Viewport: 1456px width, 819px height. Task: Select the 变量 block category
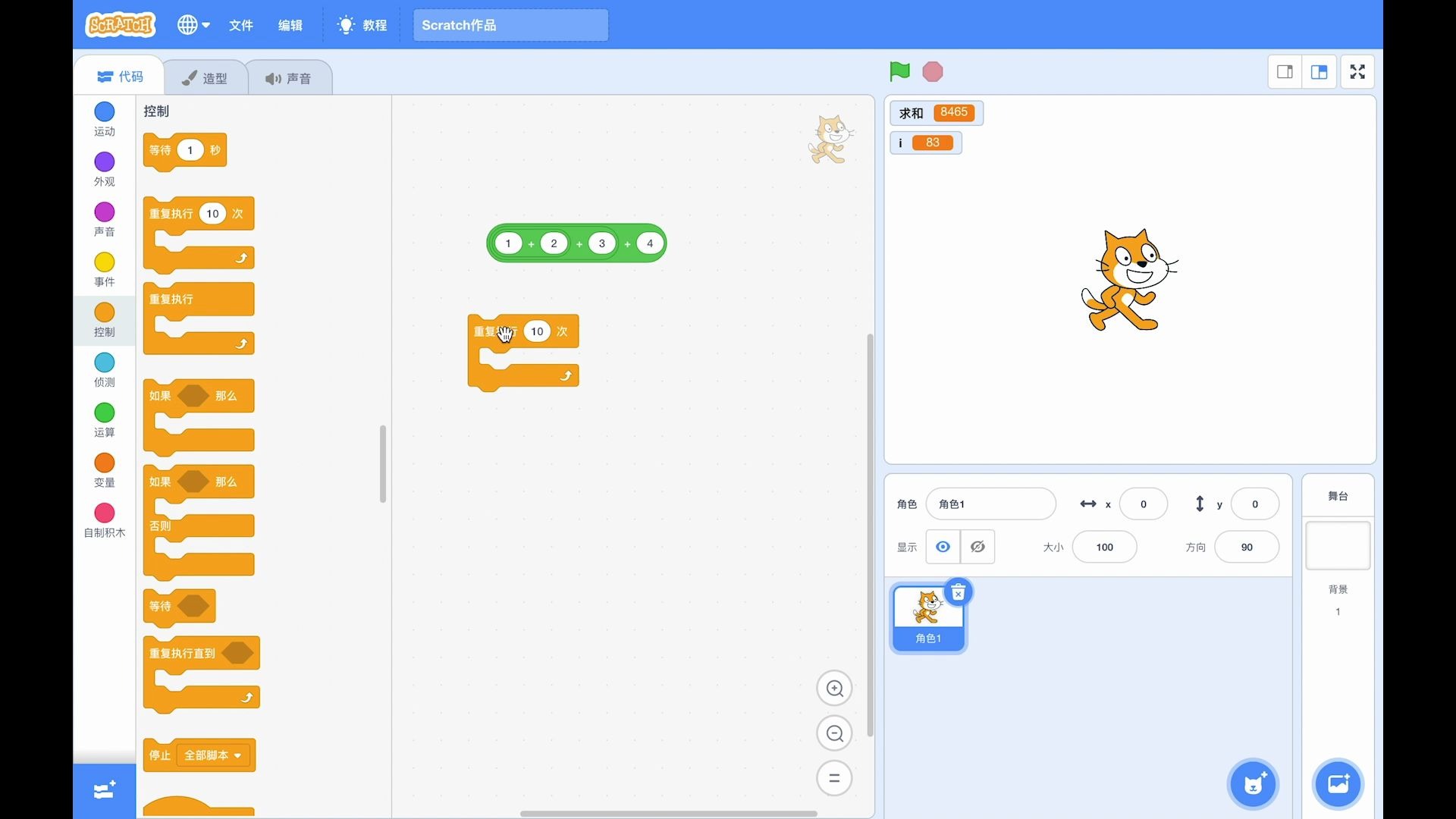[x=105, y=470]
